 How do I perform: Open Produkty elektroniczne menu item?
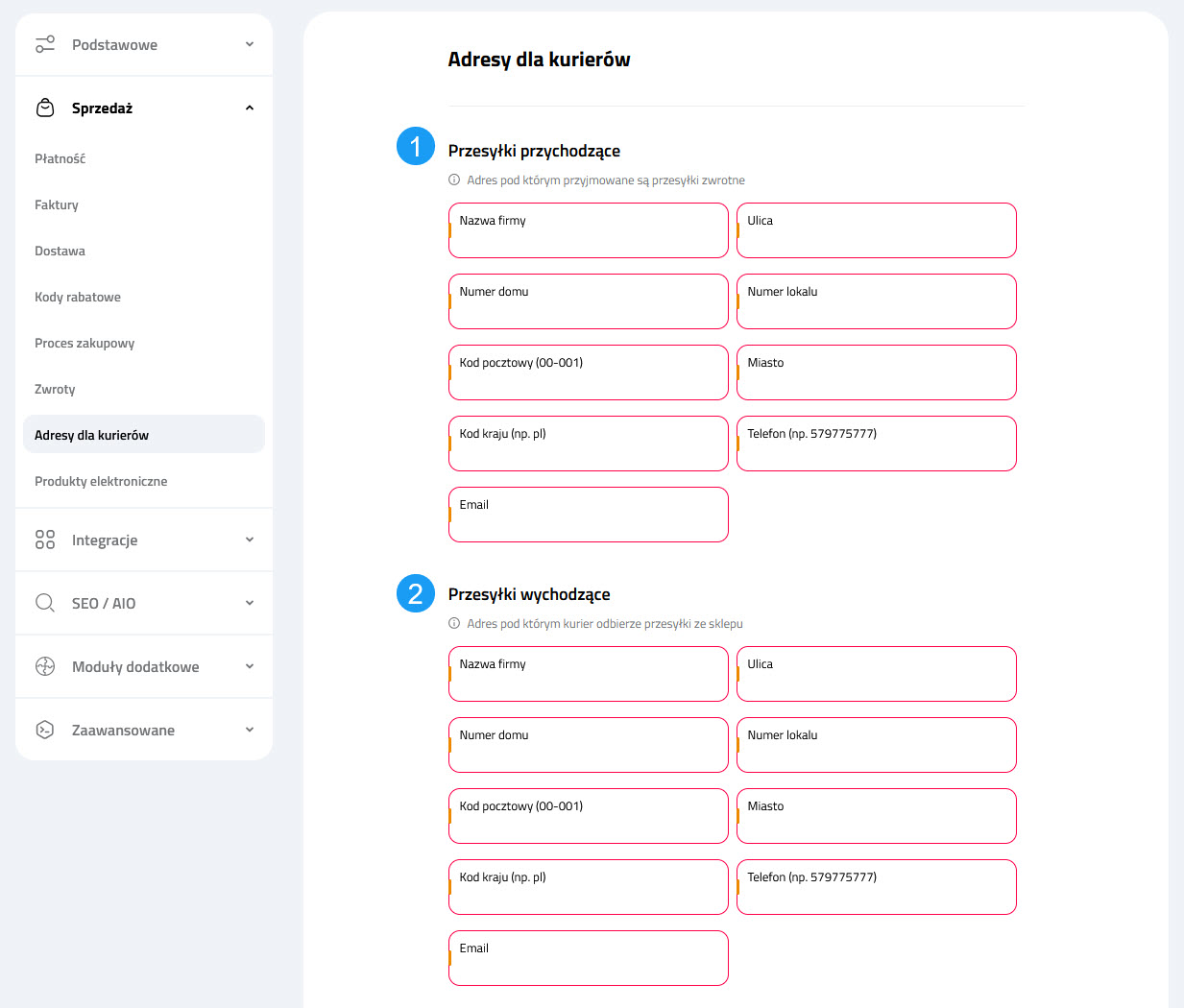tap(101, 481)
